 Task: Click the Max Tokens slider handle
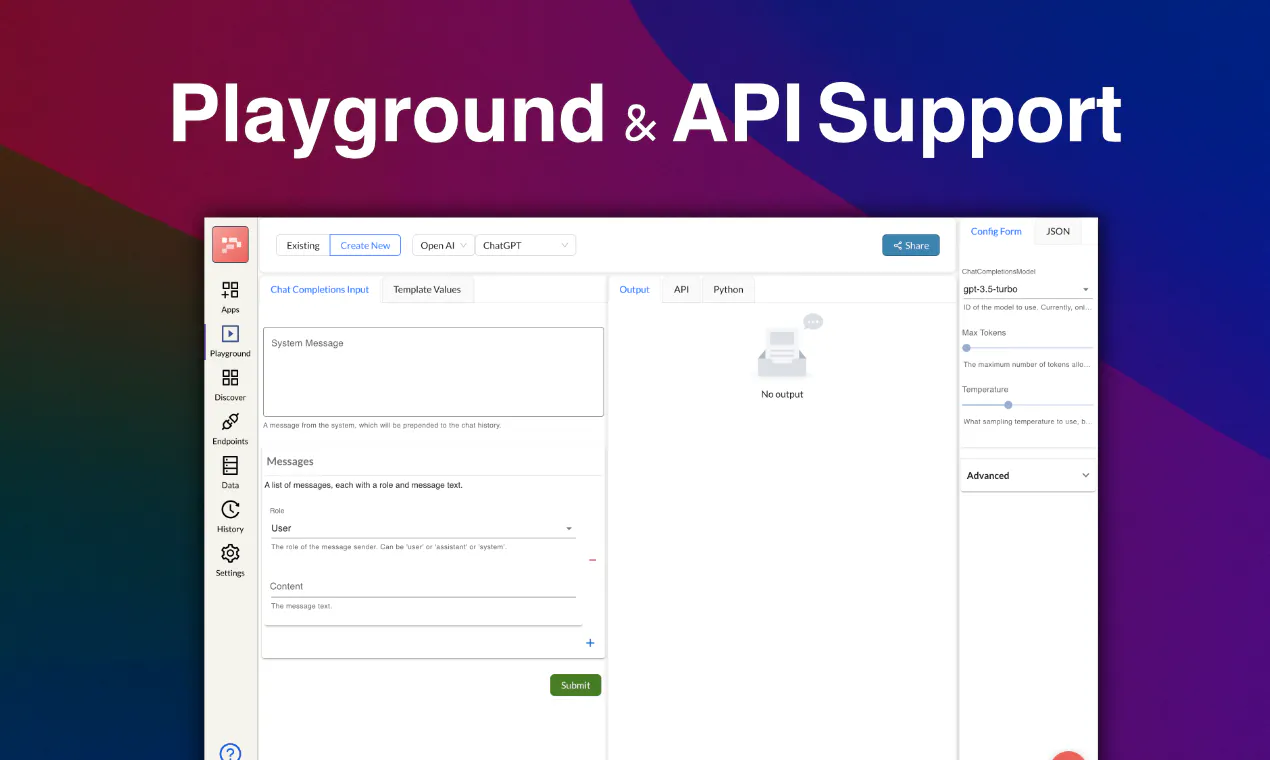[x=966, y=348]
